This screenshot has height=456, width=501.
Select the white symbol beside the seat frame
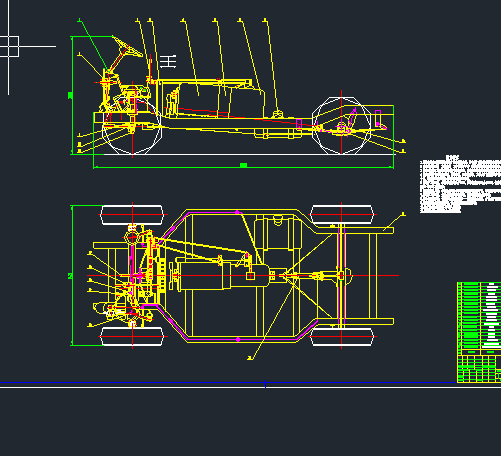(168, 62)
